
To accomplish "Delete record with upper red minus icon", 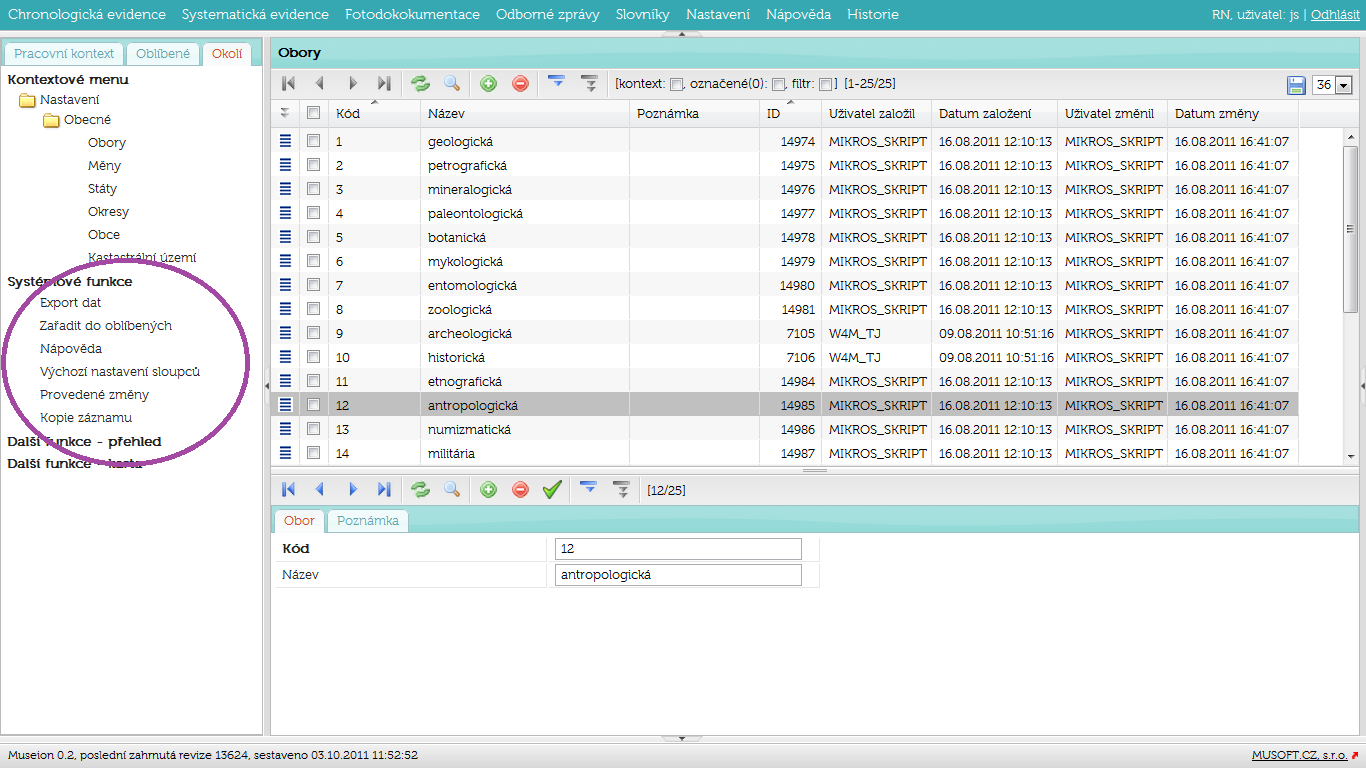I will coord(520,84).
